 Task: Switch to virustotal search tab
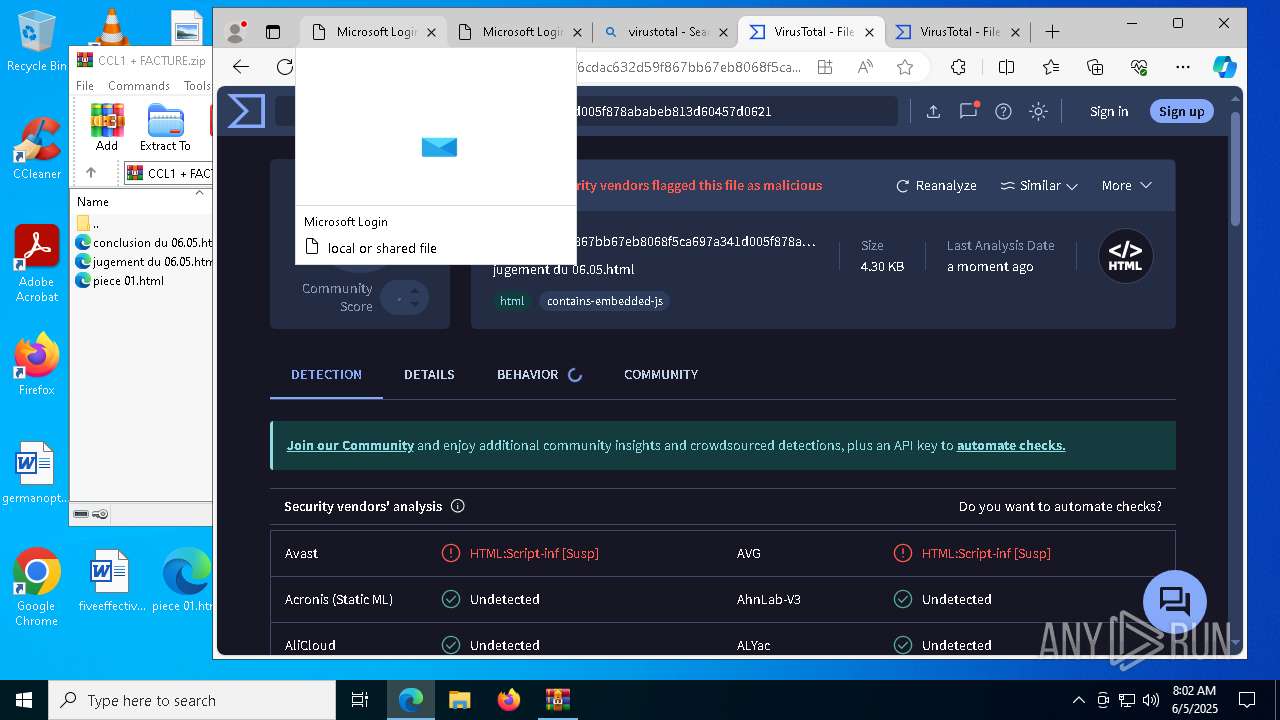coord(666,32)
